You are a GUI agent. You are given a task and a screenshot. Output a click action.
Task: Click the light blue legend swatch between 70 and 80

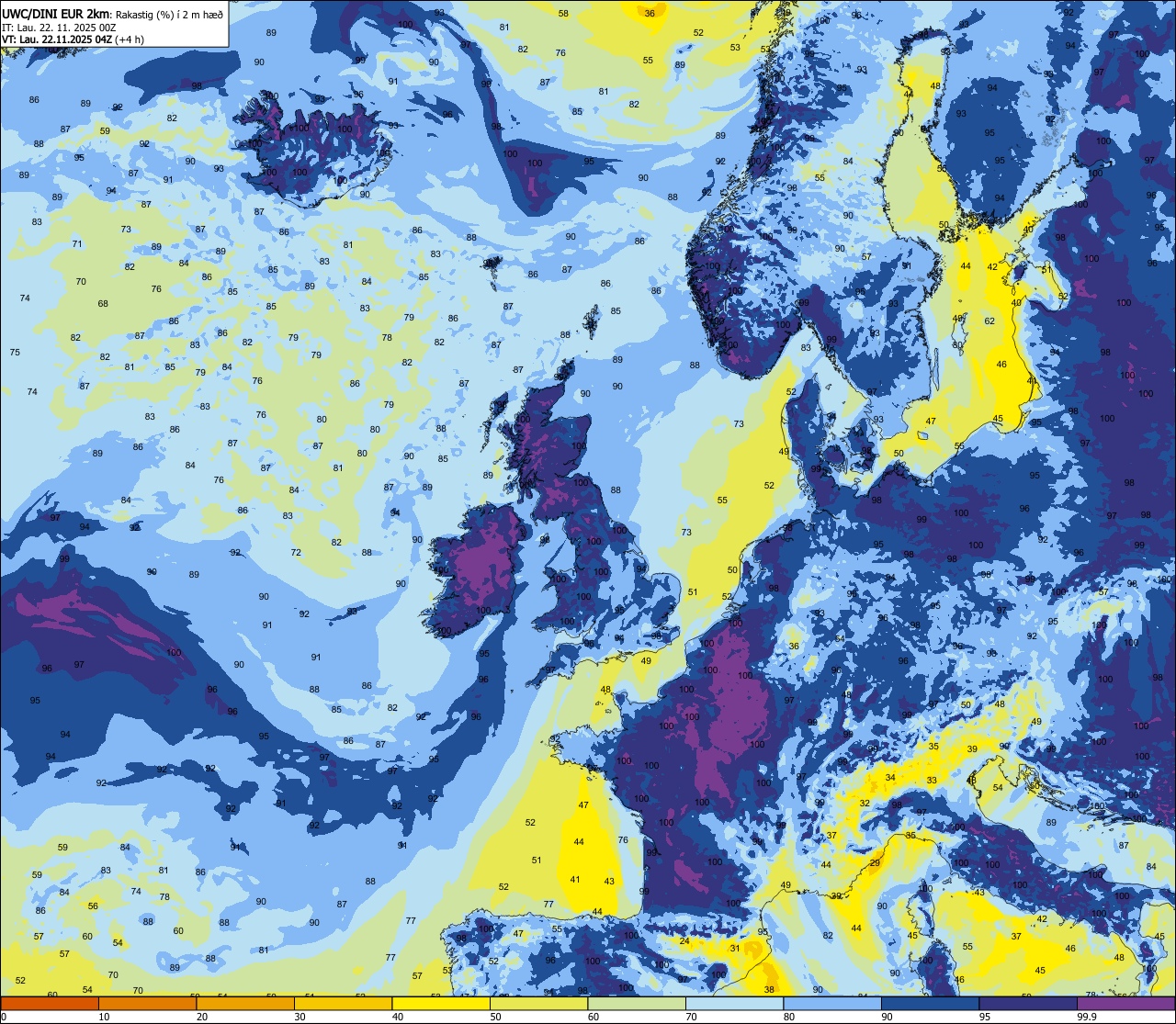coord(734,1003)
